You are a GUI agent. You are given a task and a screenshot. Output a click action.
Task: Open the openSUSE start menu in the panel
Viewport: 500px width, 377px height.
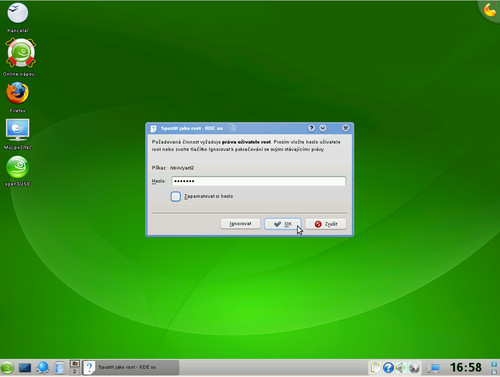[7, 368]
